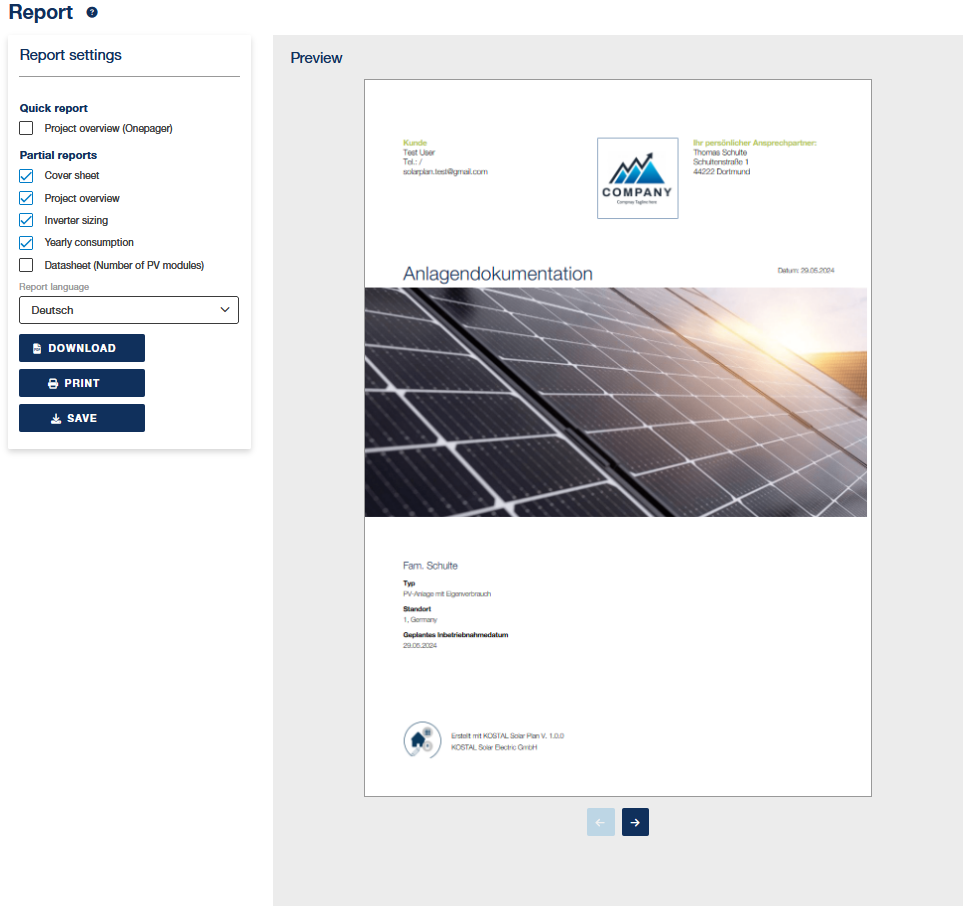This screenshot has width=972, height=910.
Task: Uncheck the Cover sheet checkbox
Action: [x=26, y=176]
